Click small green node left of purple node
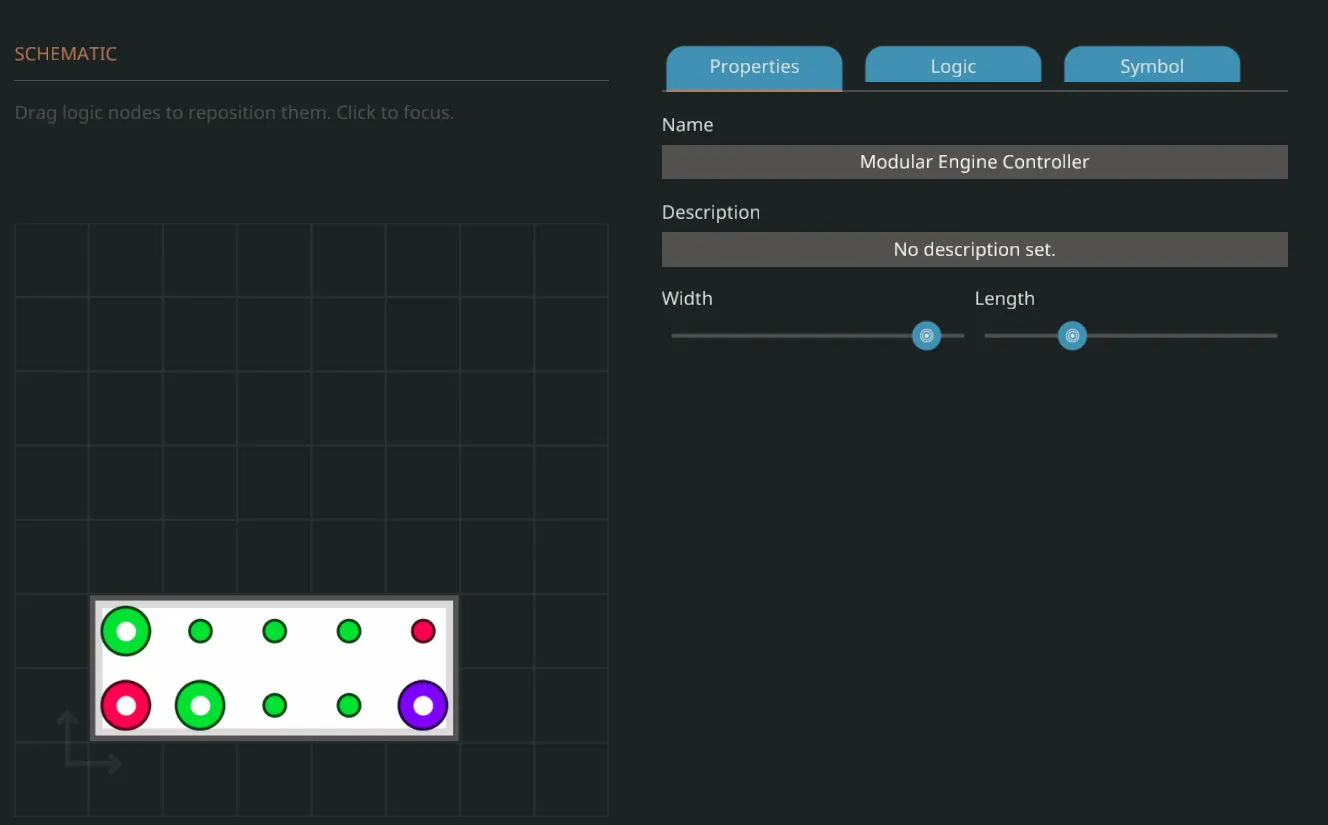Screen dimensions: 1328x825 tap(349, 706)
